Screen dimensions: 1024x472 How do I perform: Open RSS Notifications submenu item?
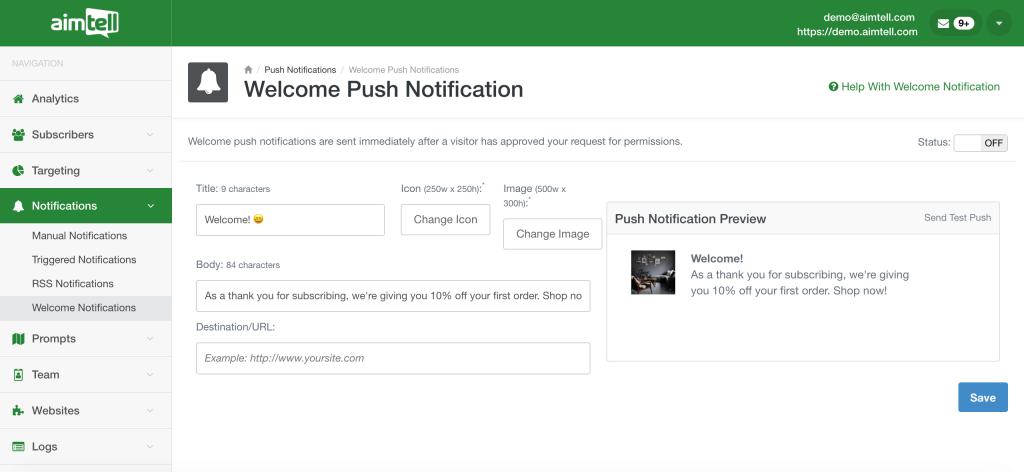pyautogui.click(x=72, y=283)
